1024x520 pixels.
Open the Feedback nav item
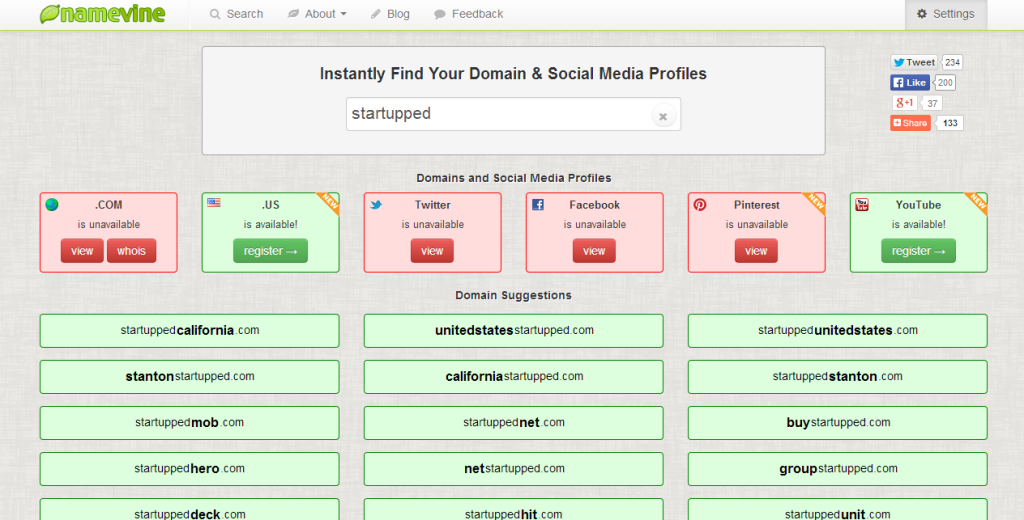point(469,14)
